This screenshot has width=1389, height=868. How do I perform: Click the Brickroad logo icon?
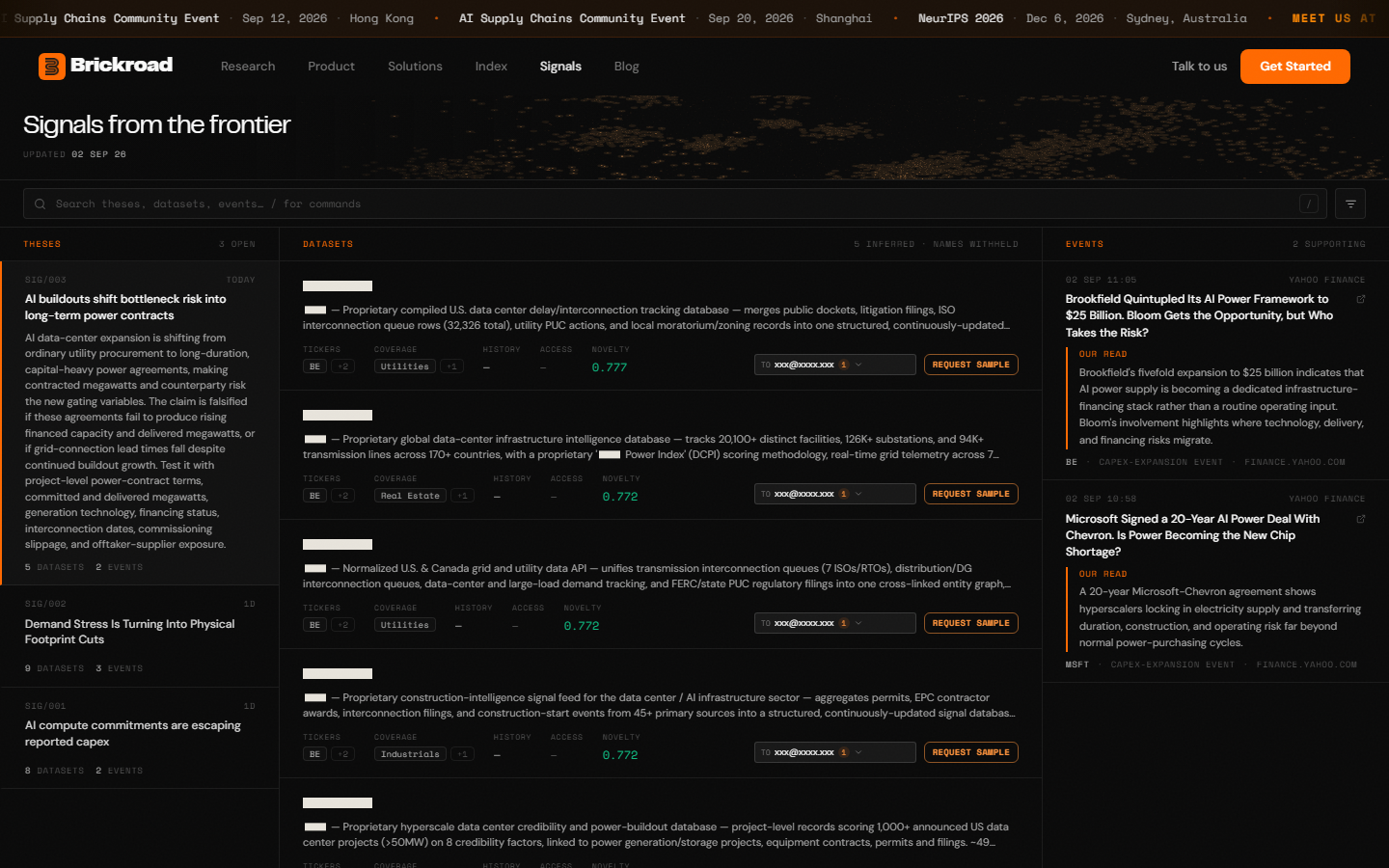51,66
